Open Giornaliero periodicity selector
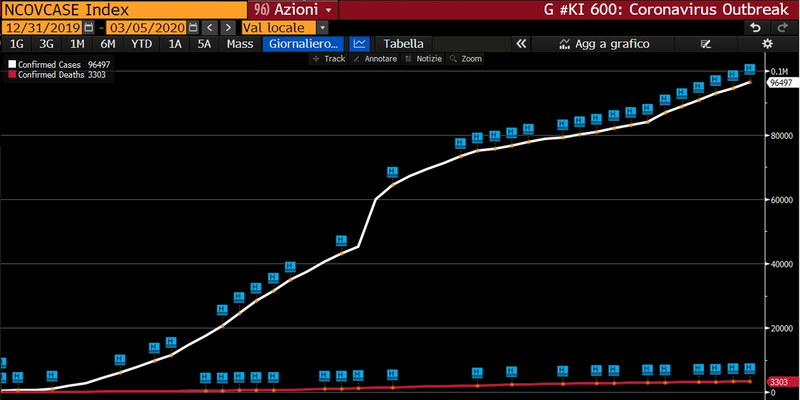 304,44
